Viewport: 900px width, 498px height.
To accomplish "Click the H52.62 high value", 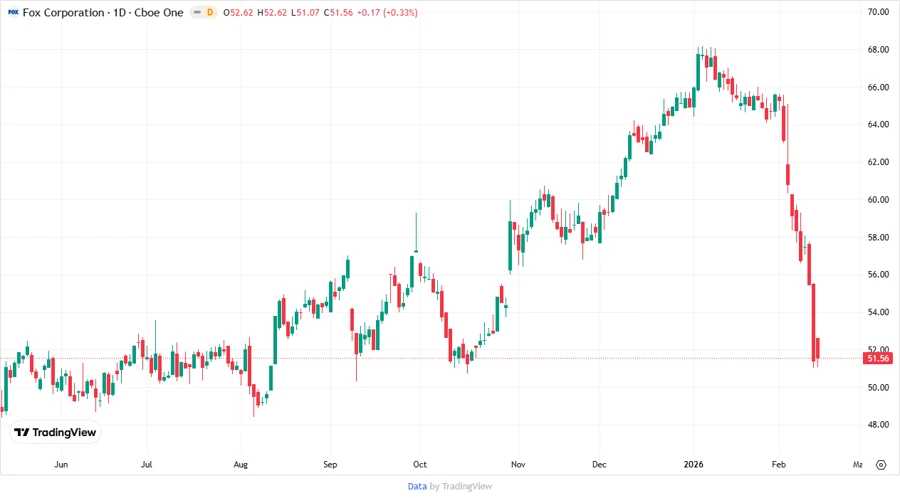I will point(271,12).
